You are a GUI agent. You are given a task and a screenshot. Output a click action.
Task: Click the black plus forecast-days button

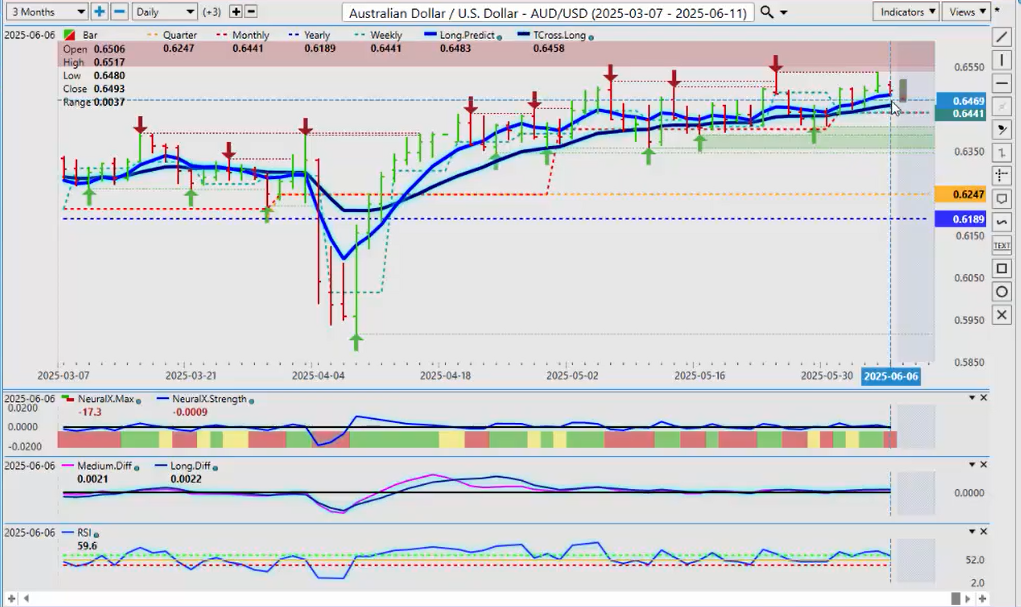coord(236,12)
